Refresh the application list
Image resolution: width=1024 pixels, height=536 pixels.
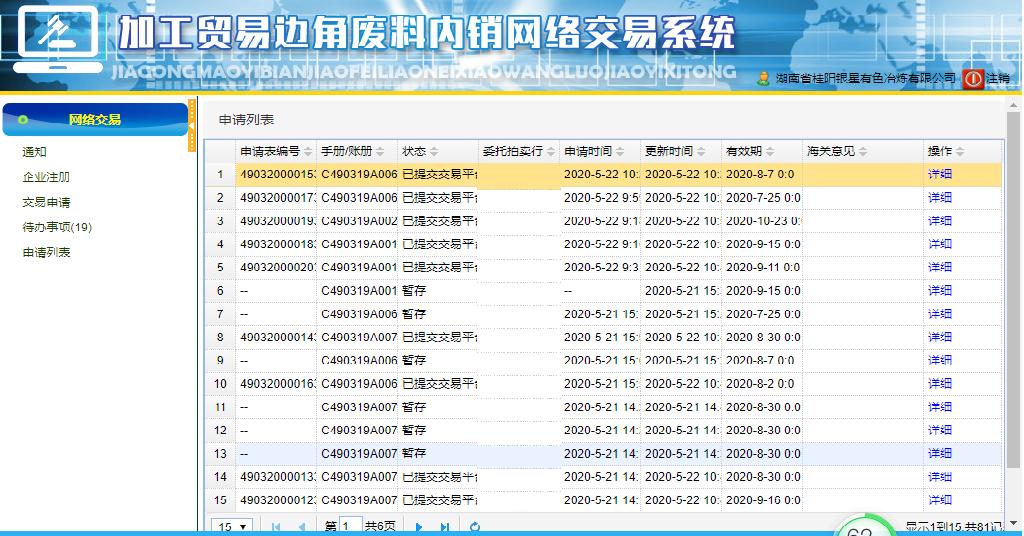pyautogui.click(x=475, y=527)
